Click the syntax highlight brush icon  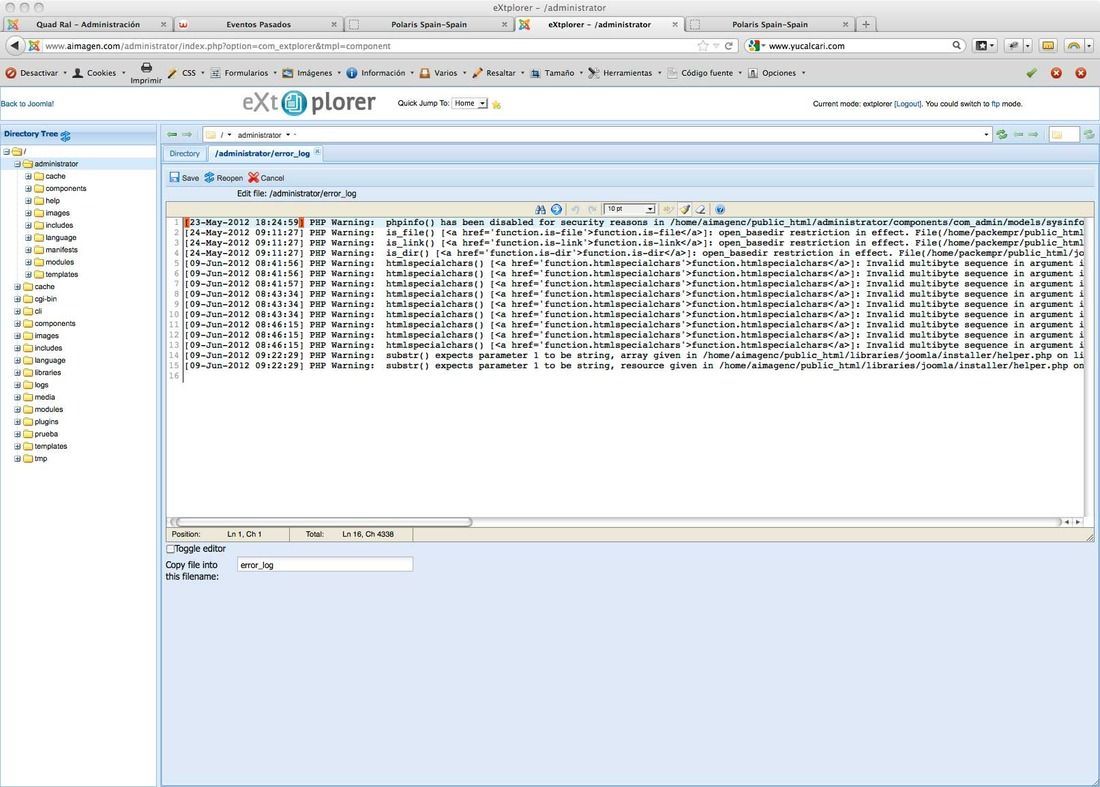click(x=685, y=209)
